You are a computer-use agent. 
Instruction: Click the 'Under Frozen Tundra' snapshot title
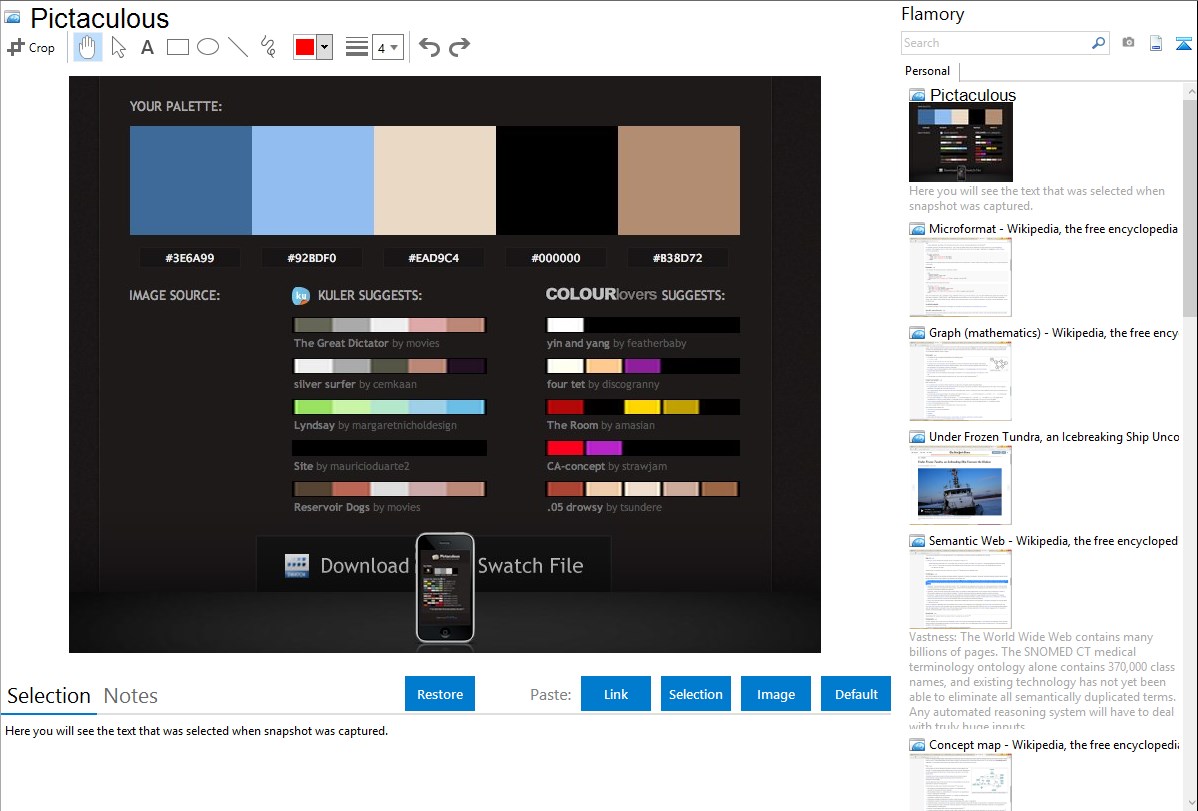click(x=1054, y=437)
